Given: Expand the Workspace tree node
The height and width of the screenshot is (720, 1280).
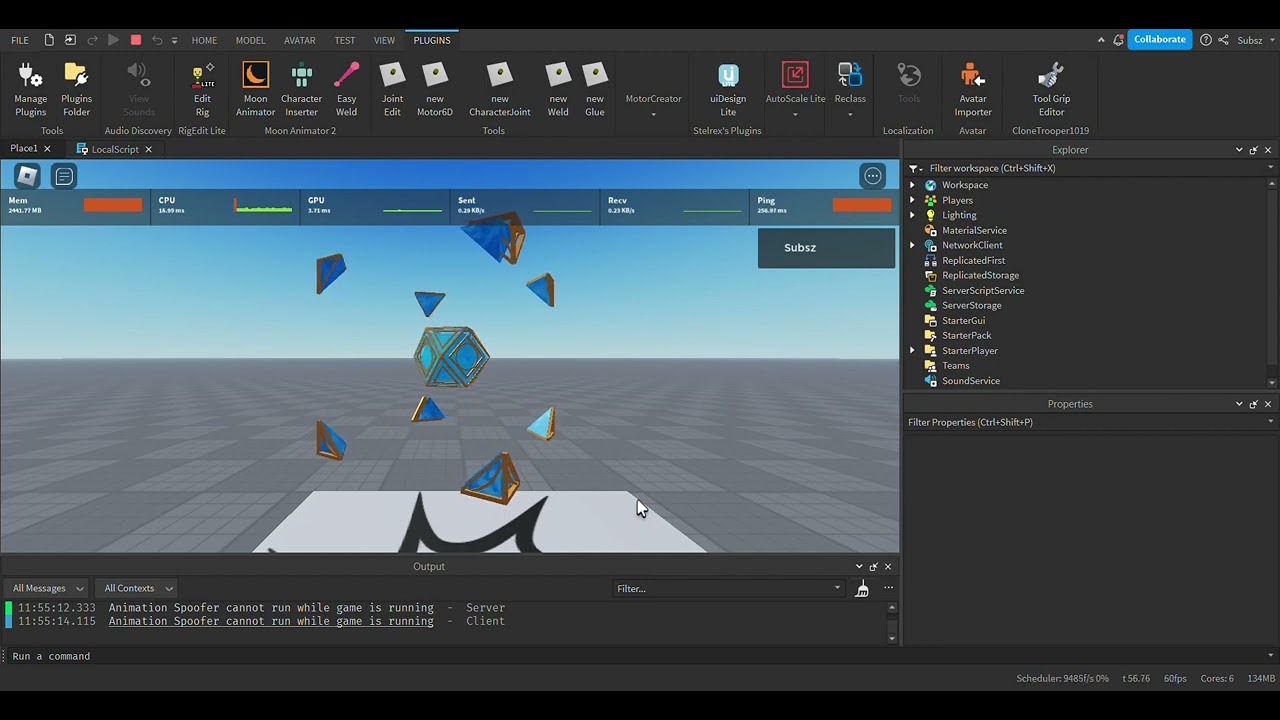Looking at the screenshot, I should pyautogui.click(x=912, y=185).
